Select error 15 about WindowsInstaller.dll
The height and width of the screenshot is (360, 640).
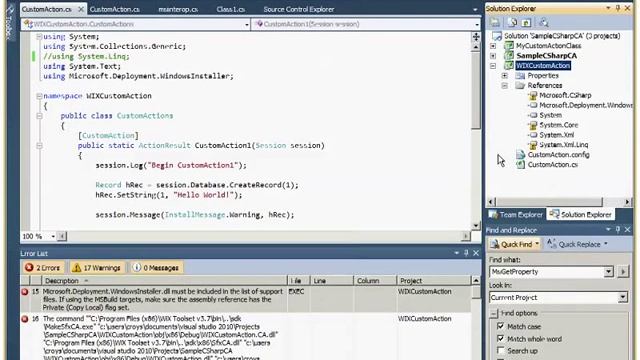(x=246, y=299)
